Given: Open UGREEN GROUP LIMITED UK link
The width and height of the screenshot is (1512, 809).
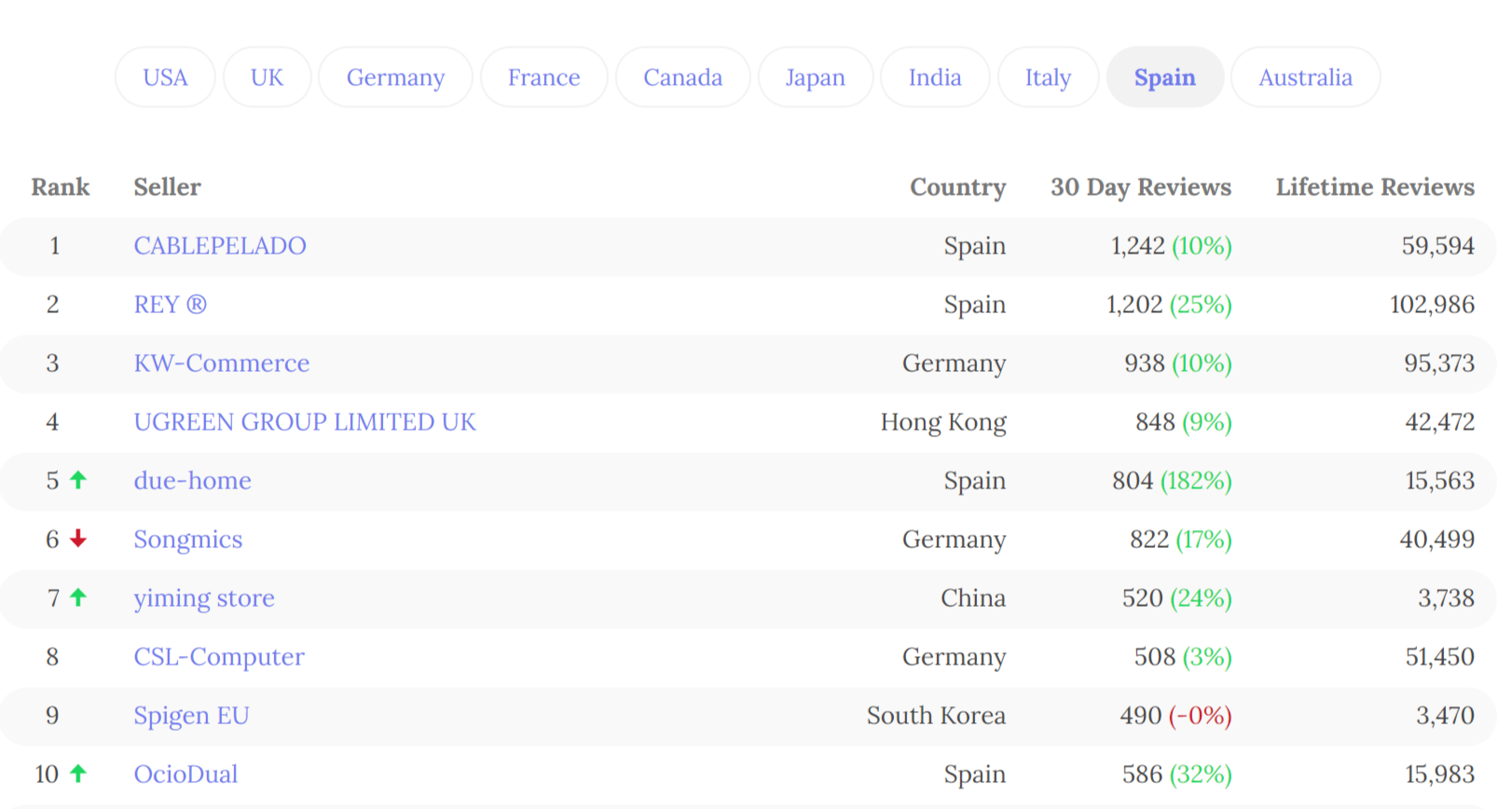Looking at the screenshot, I should click(305, 422).
